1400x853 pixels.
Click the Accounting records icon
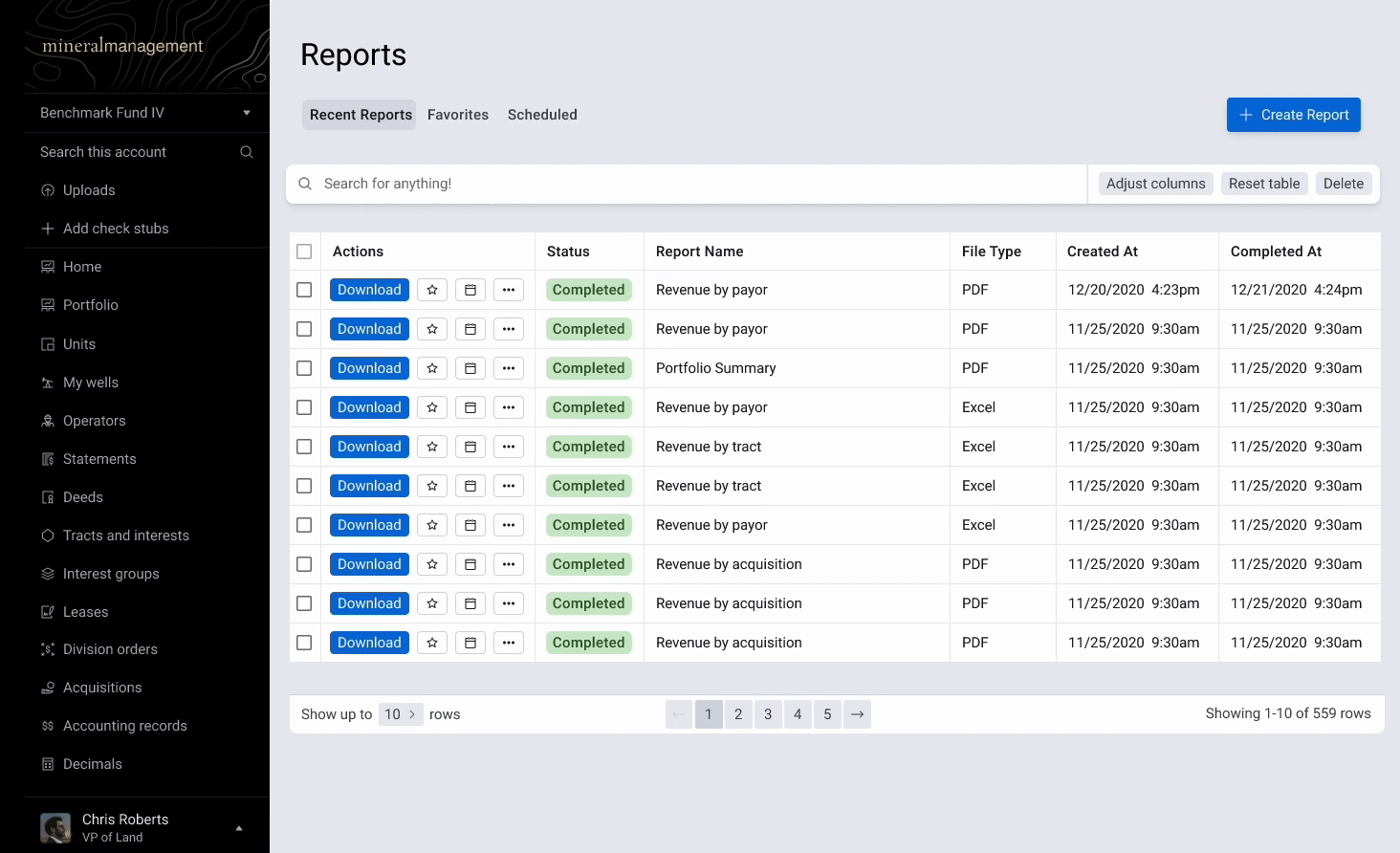tap(48, 726)
